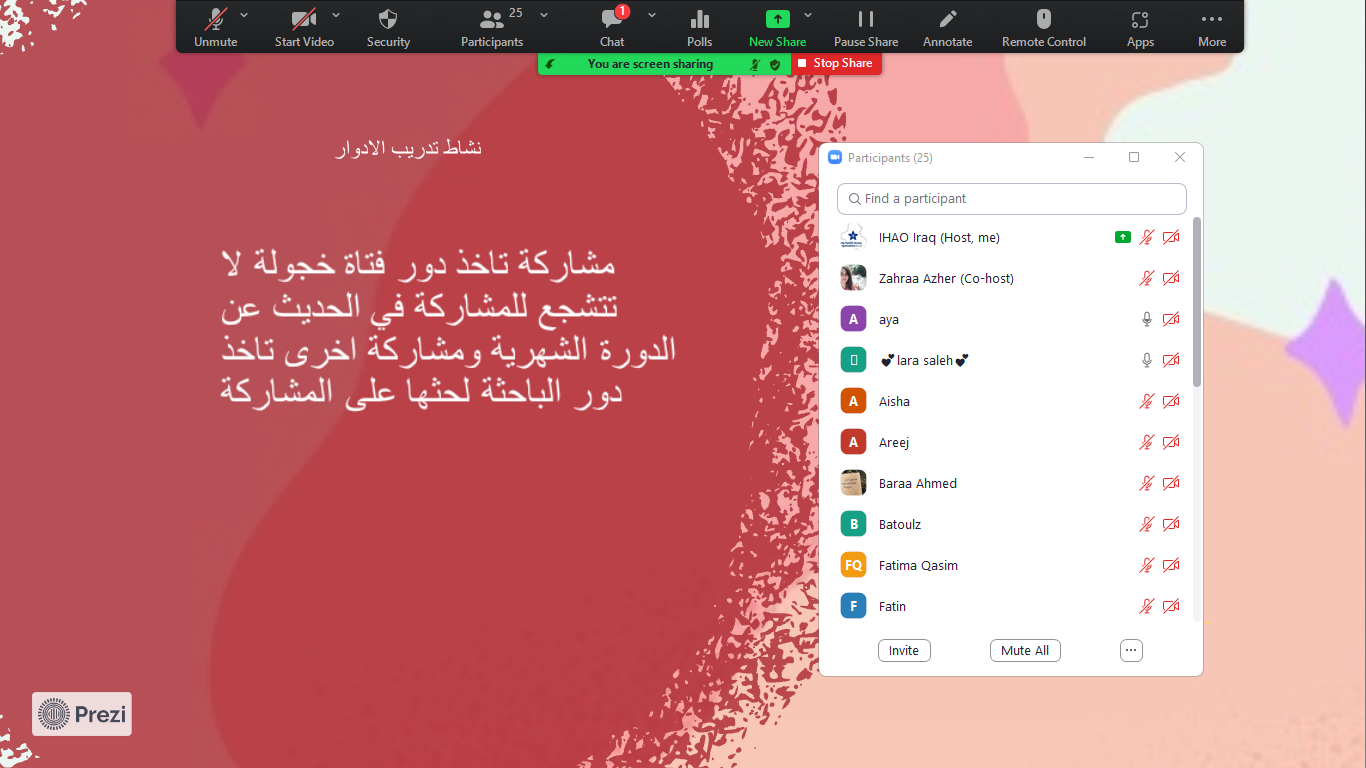Click Fatima Qasim's muted mic icon
This screenshot has width=1366, height=768.
1147,565
